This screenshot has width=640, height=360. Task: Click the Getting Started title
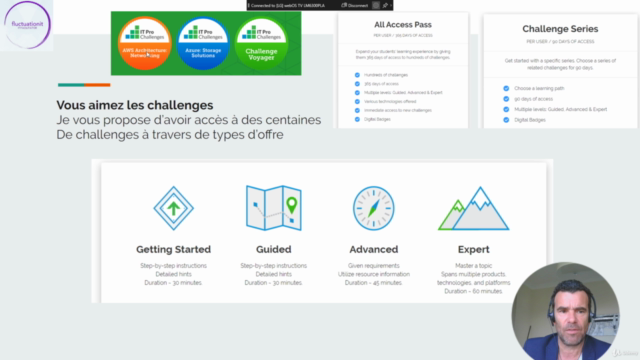pos(173,249)
